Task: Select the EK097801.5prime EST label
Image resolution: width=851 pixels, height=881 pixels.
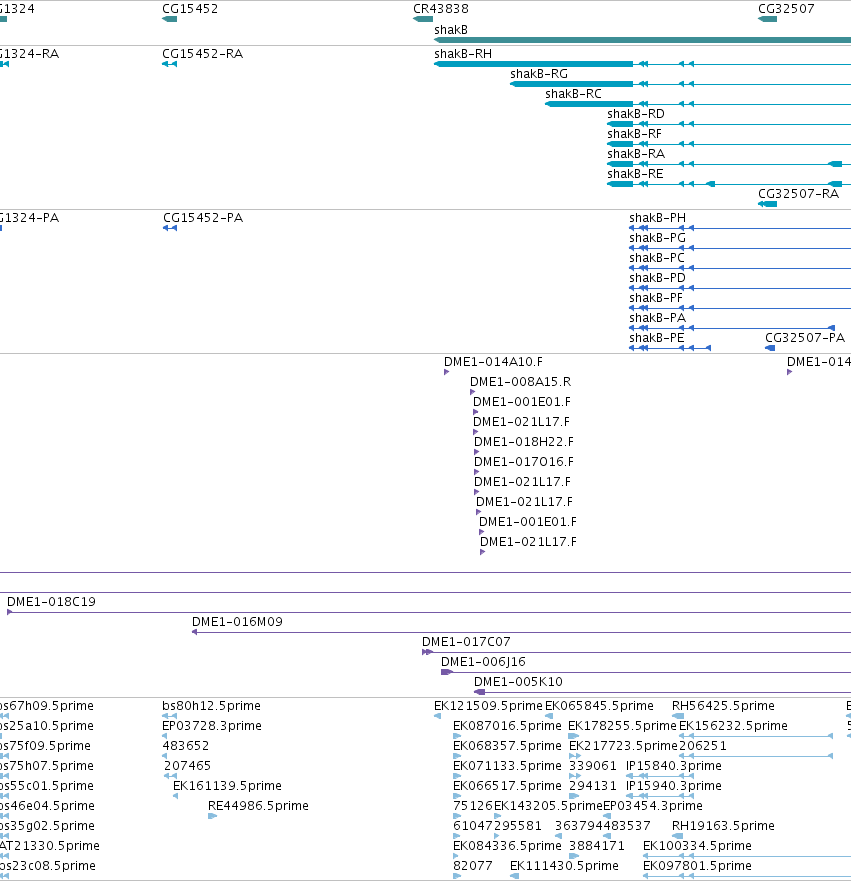Action: tap(697, 866)
